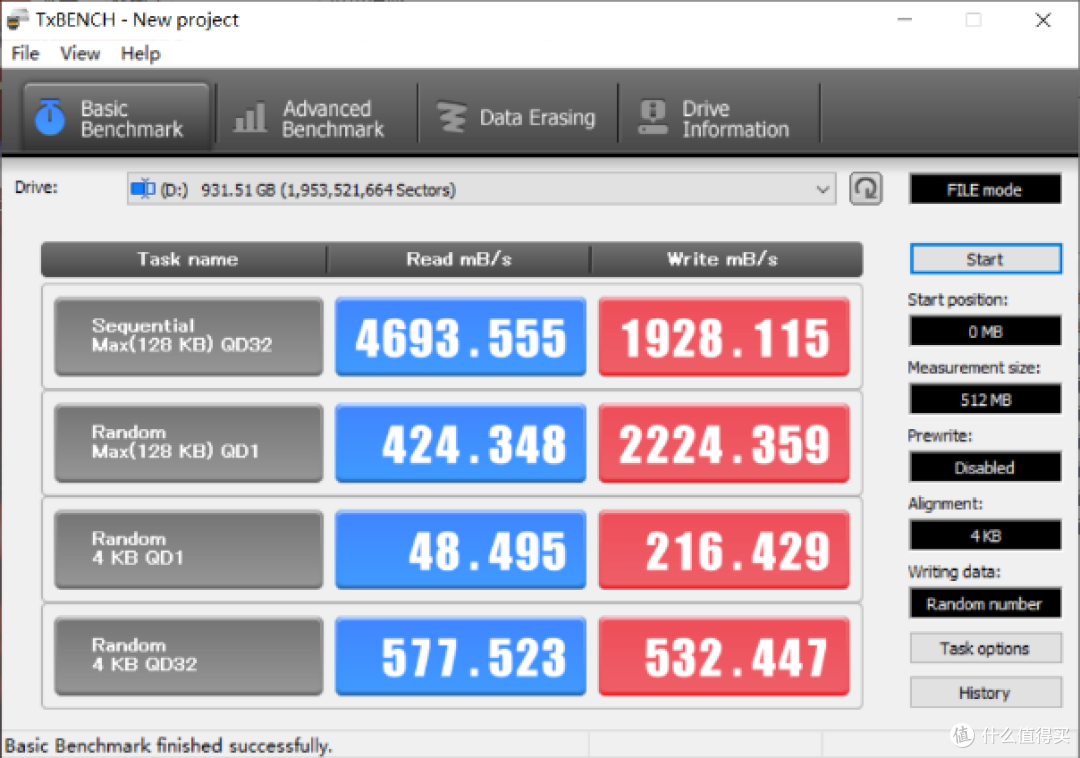Open the View menu

coord(80,53)
